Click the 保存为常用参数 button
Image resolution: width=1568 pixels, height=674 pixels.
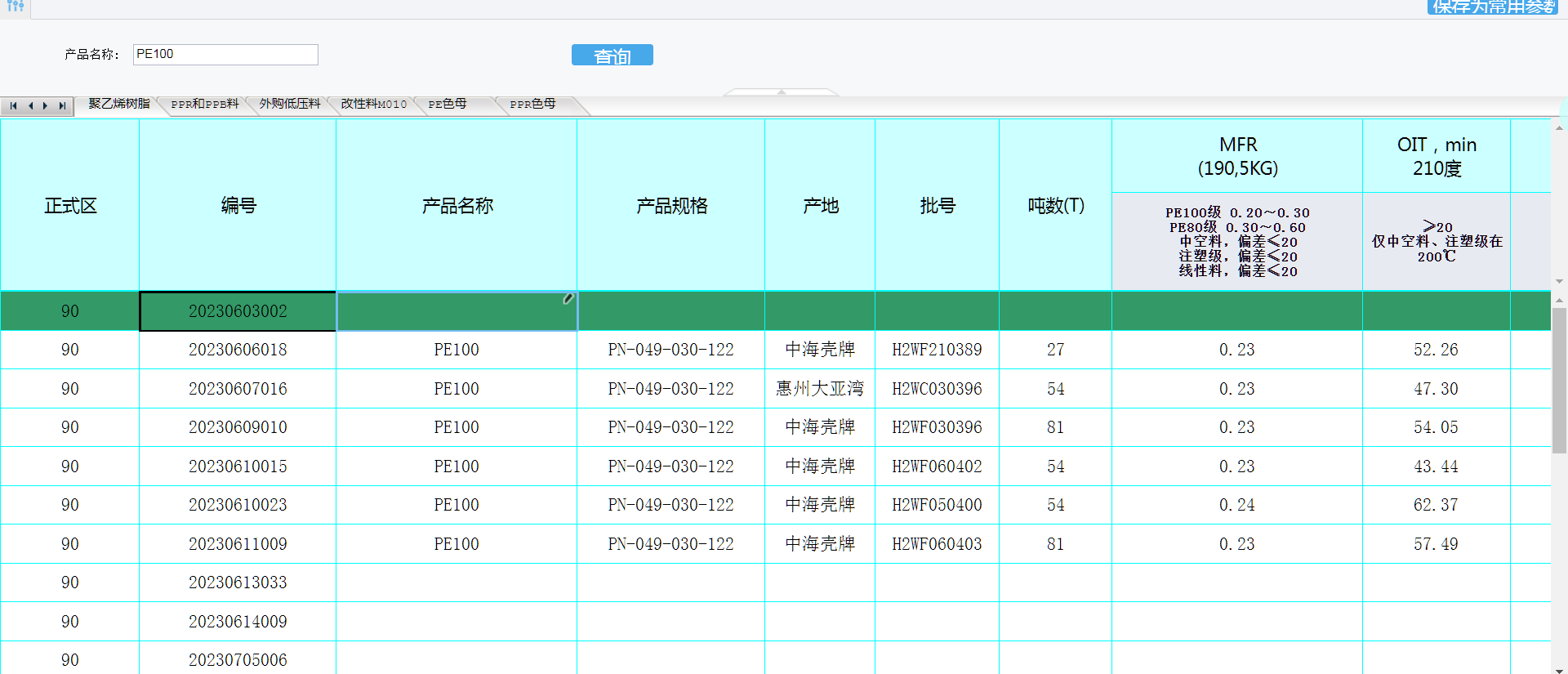[x=1494, y=7]
